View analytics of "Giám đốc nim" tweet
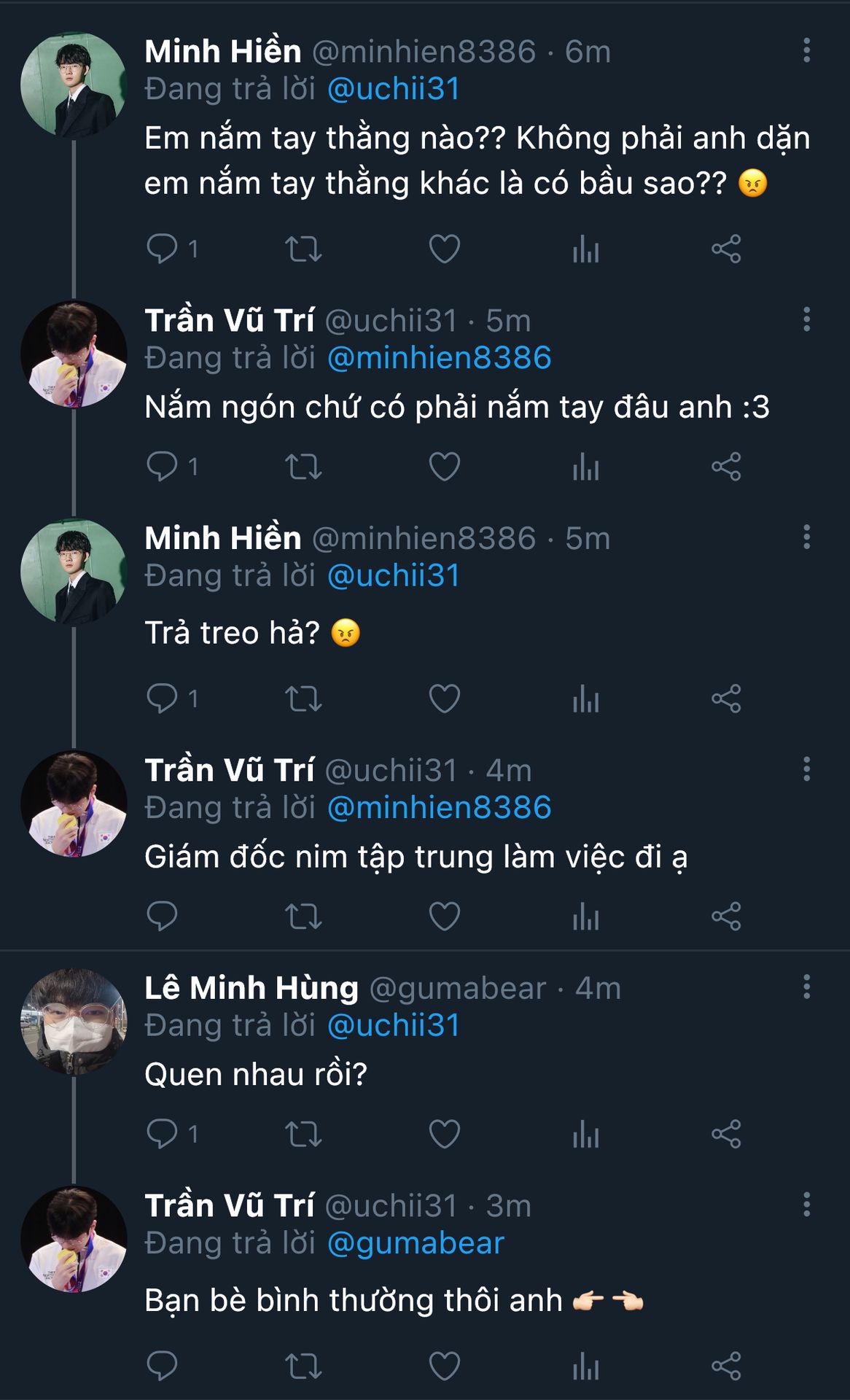 click(585, 917)
